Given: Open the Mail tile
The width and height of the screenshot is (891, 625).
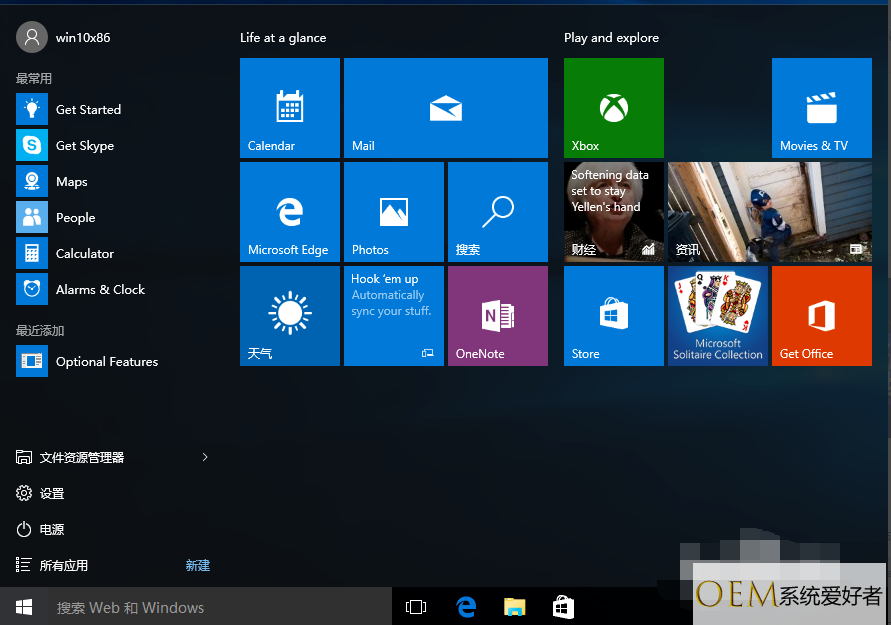Looking at the screenshot, I should (x=445, y=107).
